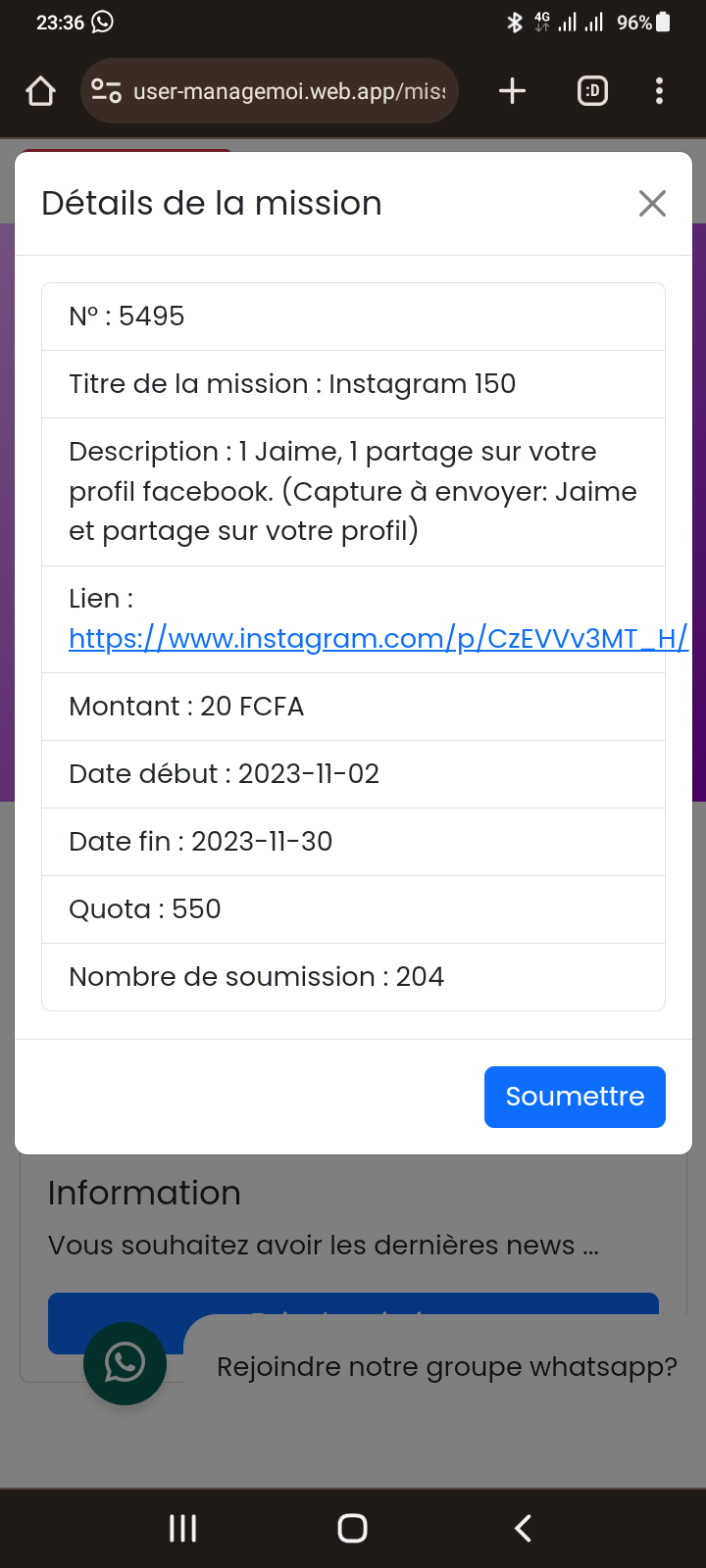The image size is (706, 1568).
Task: Open the Instagram post link
Action: coord(378,639)
